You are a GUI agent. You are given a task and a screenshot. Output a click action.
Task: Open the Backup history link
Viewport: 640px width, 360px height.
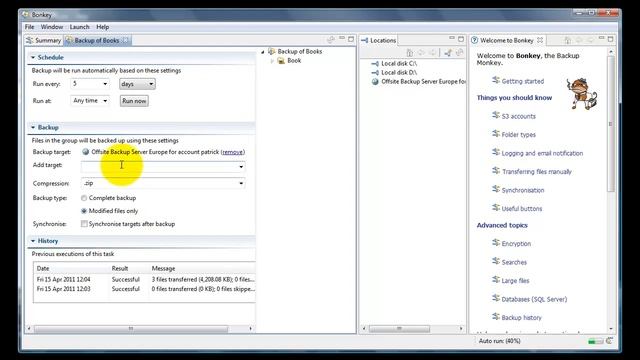click(521, 318)
